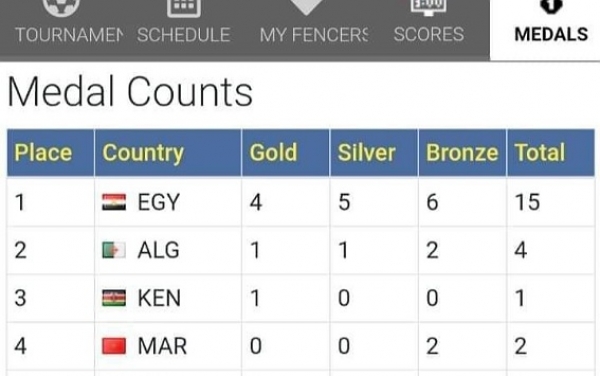600x376 pixels.
Task: Select the MEDALS tab label
Action: [x=551, y=34]
